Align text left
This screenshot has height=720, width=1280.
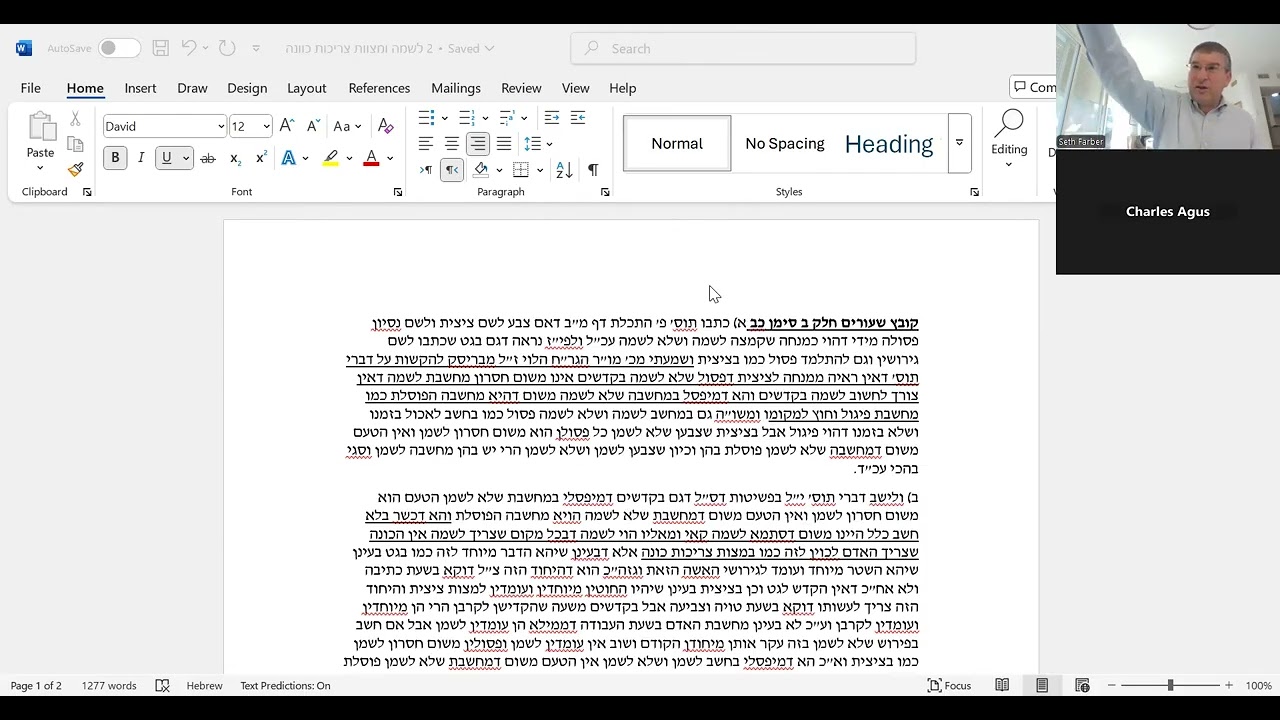pyautogui.click(x=426, y=144)
